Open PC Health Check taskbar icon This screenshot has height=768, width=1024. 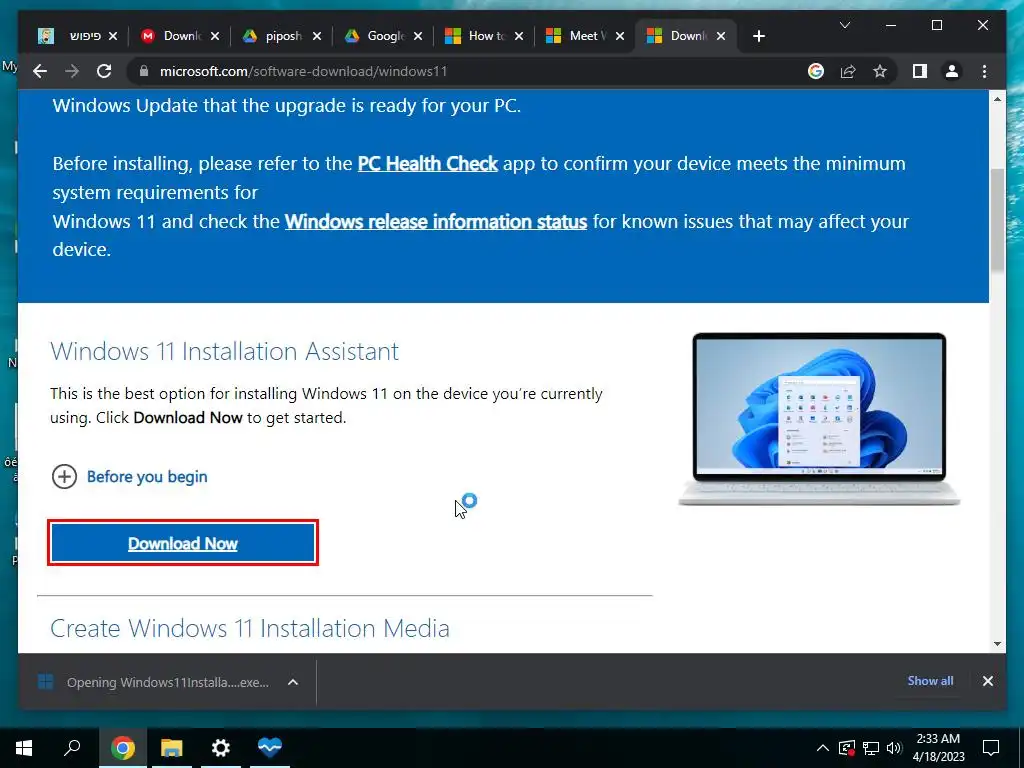(x=270, y=747)
